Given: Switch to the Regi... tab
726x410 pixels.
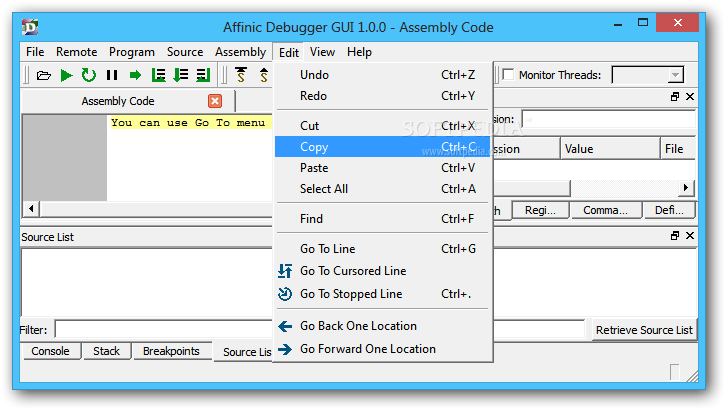Looking at the screenshot, I should (540, 210).
